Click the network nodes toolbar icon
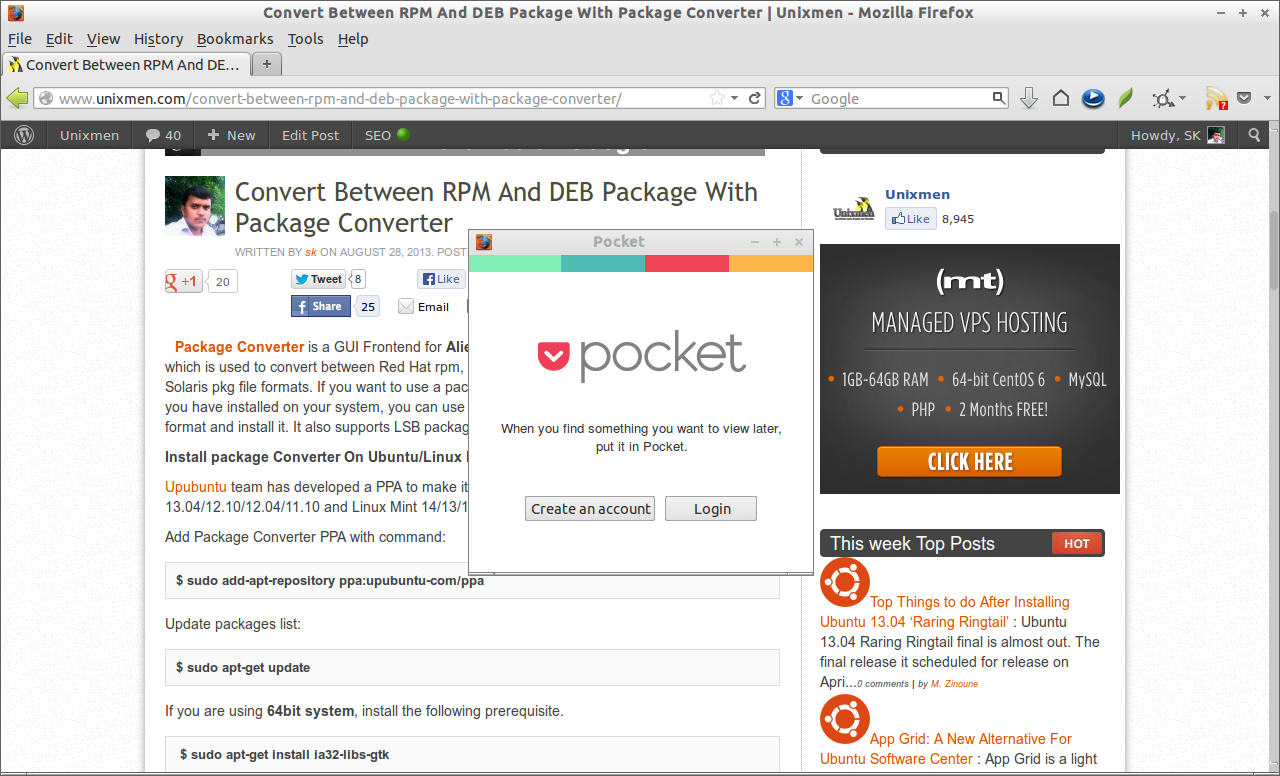 click(1162, 98)
